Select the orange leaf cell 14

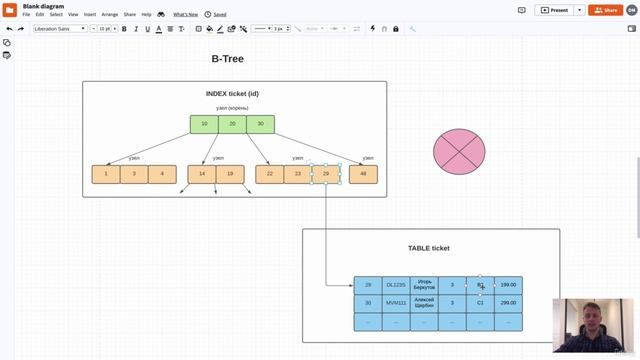tap(202, 174)
